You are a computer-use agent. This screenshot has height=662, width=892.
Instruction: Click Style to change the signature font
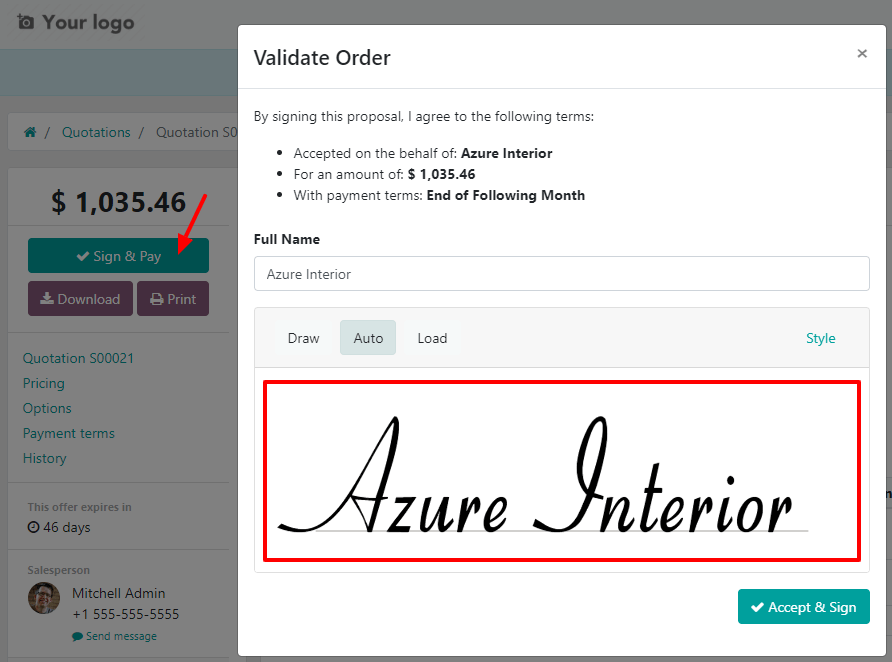[x=820, y=338]
